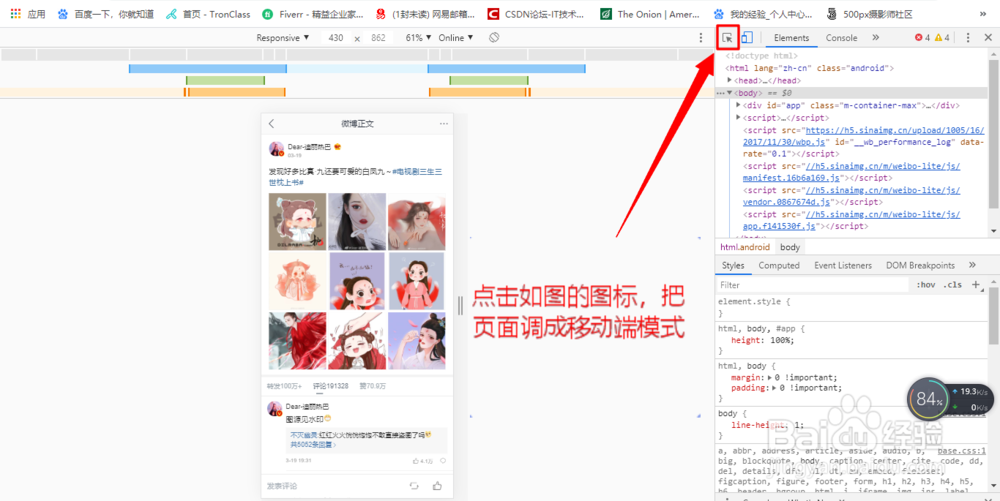The height and width of the screenshot is (501, 1000).
Task: Click the reply bubble icon on comment
Action: [443, 460]
